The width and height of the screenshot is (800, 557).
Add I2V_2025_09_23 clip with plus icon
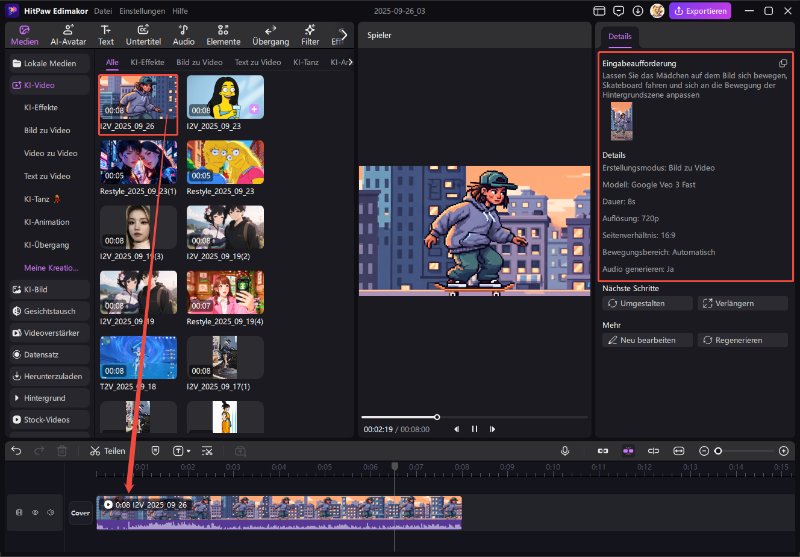tap(254, 109)
